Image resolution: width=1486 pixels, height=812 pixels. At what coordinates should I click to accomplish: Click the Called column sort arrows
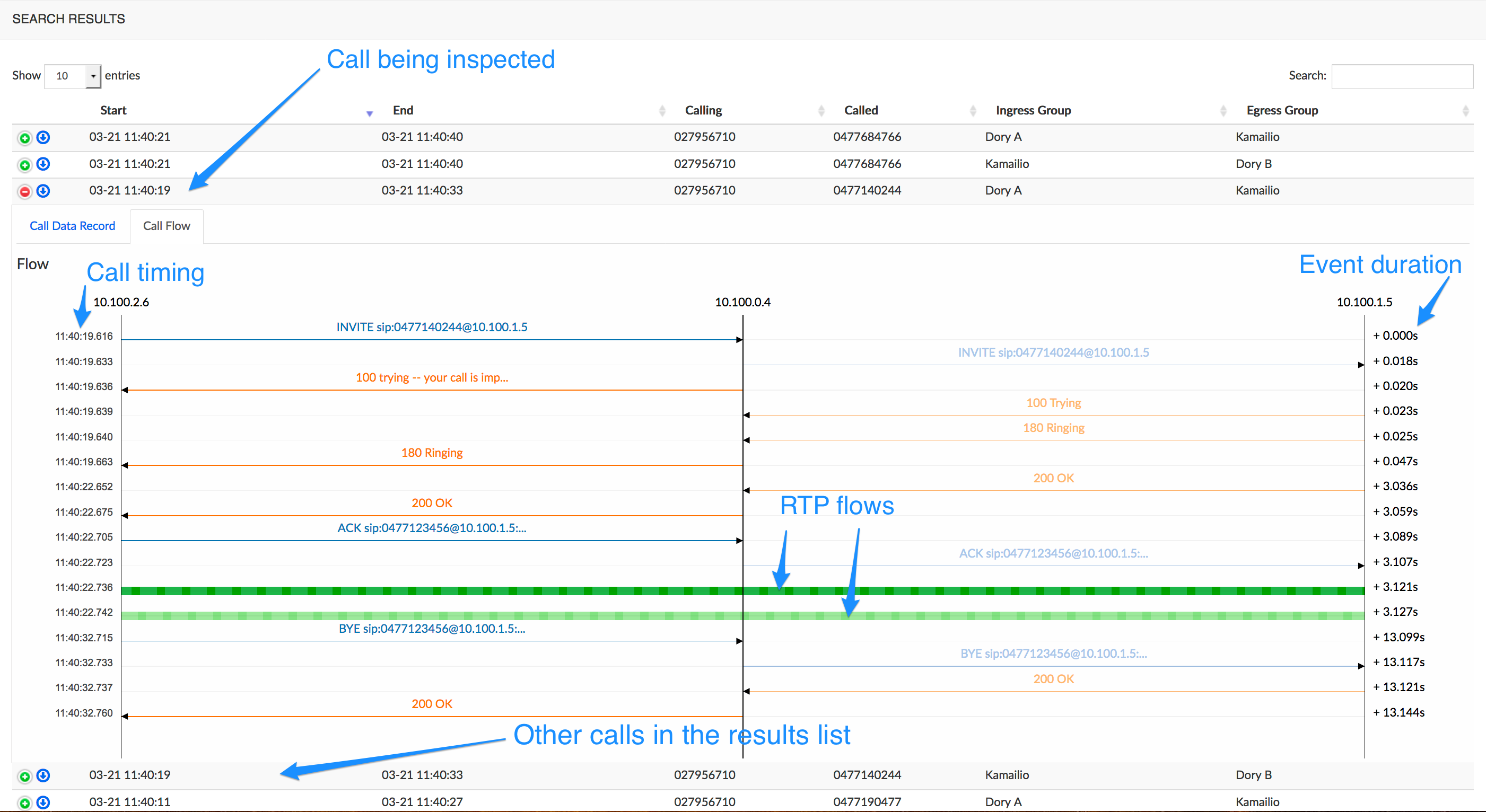click(x=973, y=111)
